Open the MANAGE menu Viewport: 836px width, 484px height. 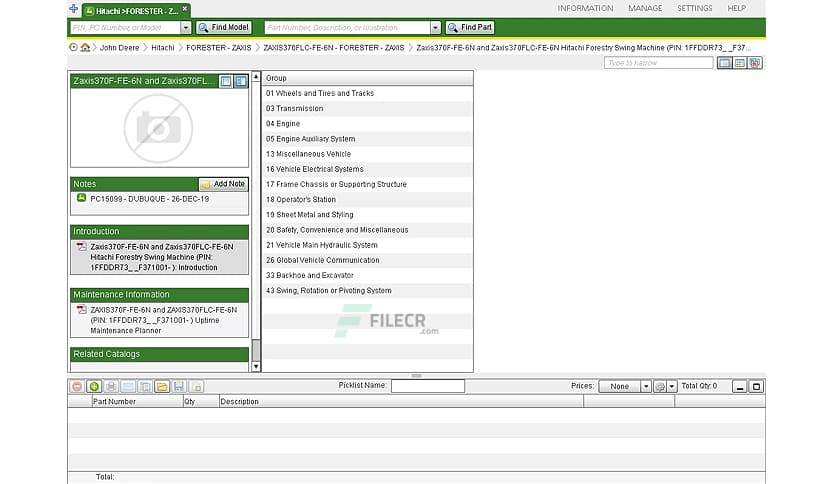point(645,9)
